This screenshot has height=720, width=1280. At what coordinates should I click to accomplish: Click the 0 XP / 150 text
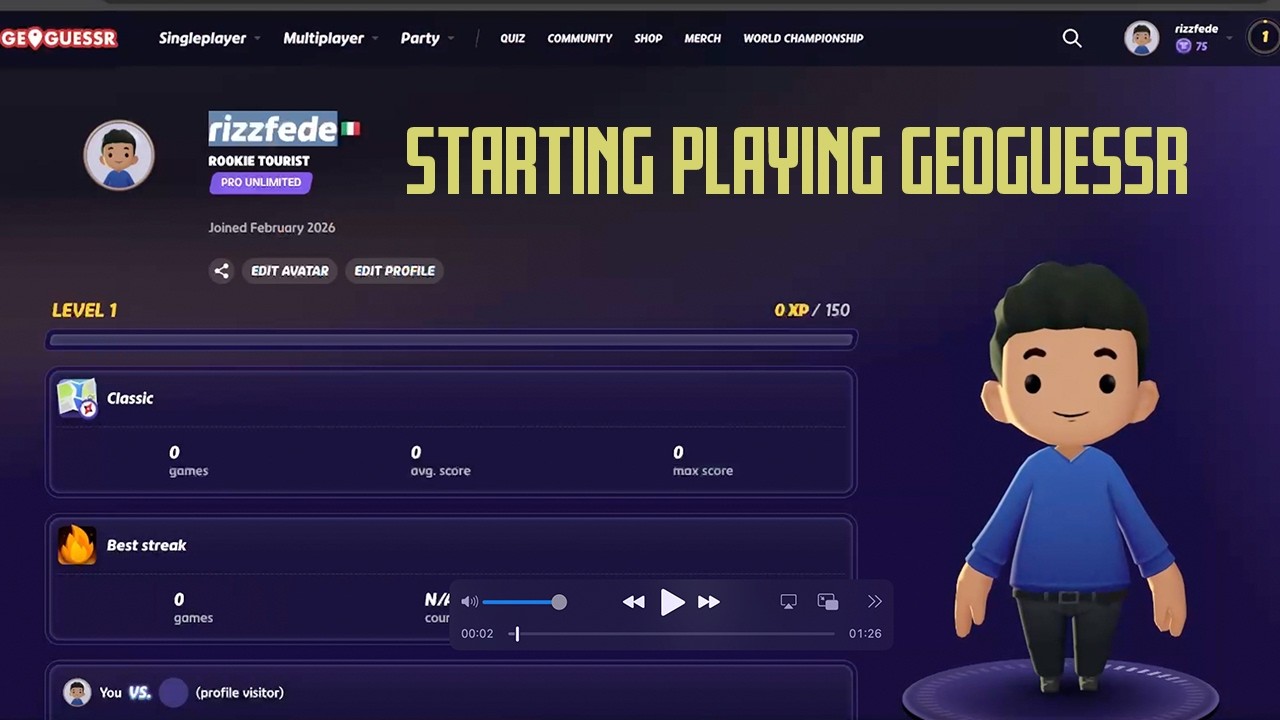click(x=812, y=310)
